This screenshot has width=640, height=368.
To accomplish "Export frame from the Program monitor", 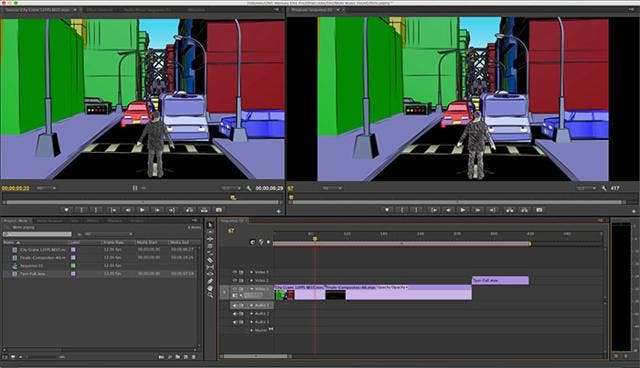I will click(539, 210).
